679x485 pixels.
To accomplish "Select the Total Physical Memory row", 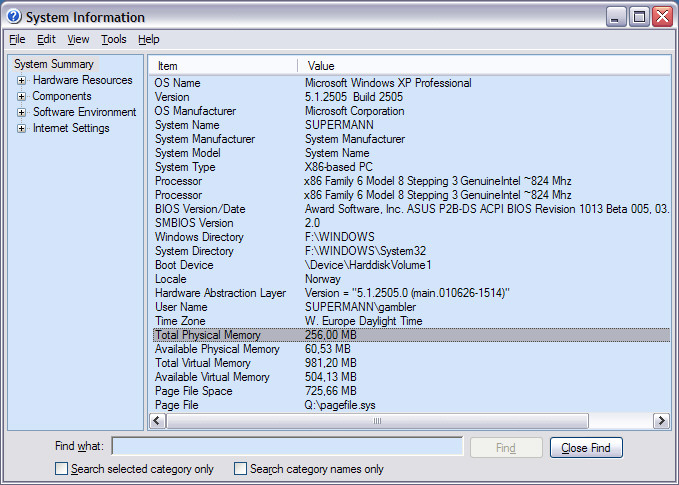I will pyautogui.click(x=411, y=335).
